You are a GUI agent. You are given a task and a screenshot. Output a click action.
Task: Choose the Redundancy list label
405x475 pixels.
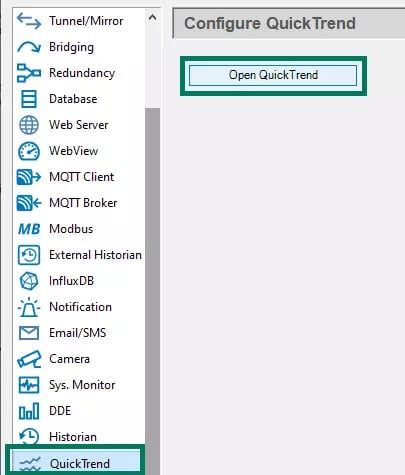point(82,73)
